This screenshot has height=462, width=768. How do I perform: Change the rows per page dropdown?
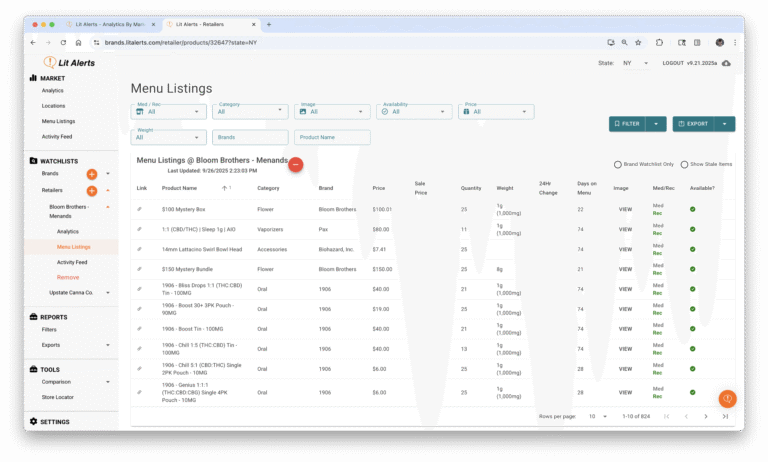pyautogui.click(x=597, y=416)
